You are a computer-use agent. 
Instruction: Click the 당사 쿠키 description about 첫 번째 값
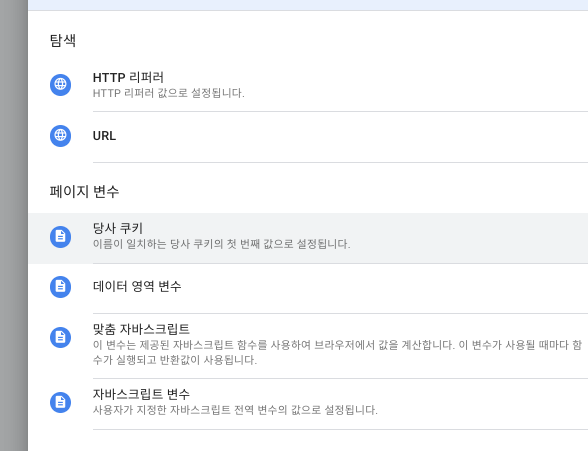tap(221, 244)
